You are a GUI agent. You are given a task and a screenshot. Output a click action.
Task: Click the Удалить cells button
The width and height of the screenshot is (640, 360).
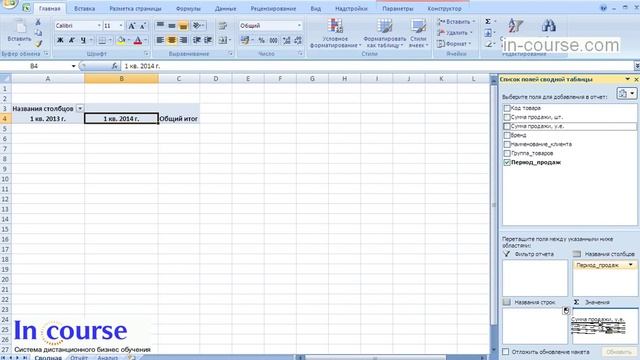click(455, 33)
